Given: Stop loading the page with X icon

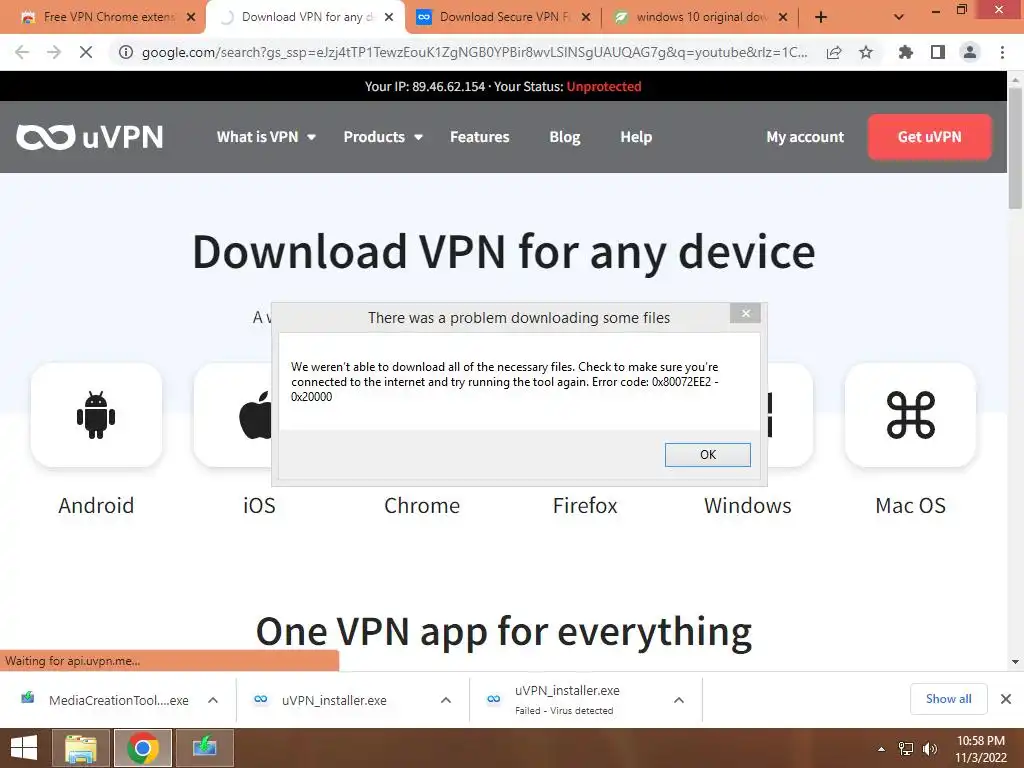Looking at the screenshot, I should click(x=86, y=52).
